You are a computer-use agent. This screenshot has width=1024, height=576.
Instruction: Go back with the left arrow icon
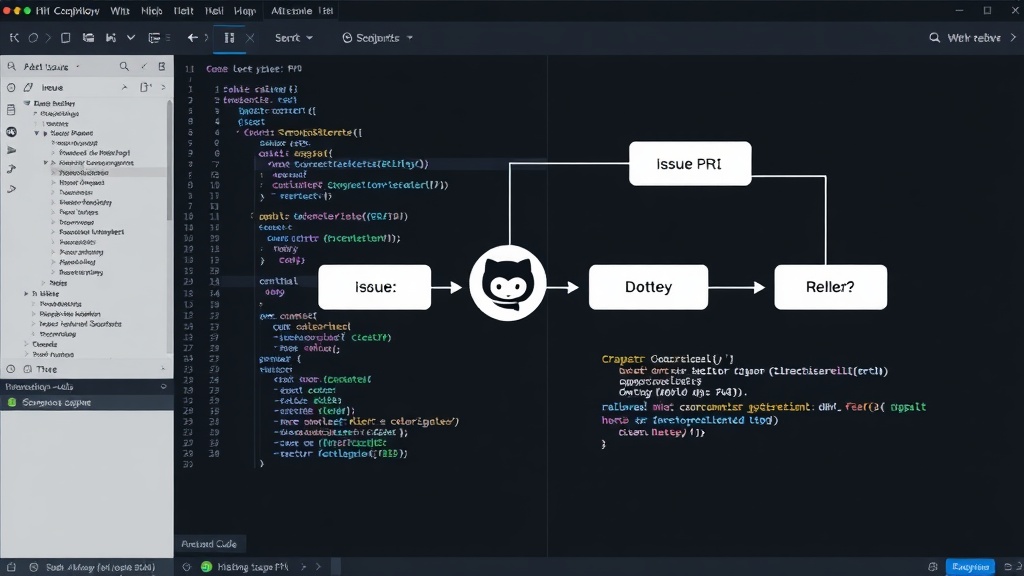(x=193, y=38)
